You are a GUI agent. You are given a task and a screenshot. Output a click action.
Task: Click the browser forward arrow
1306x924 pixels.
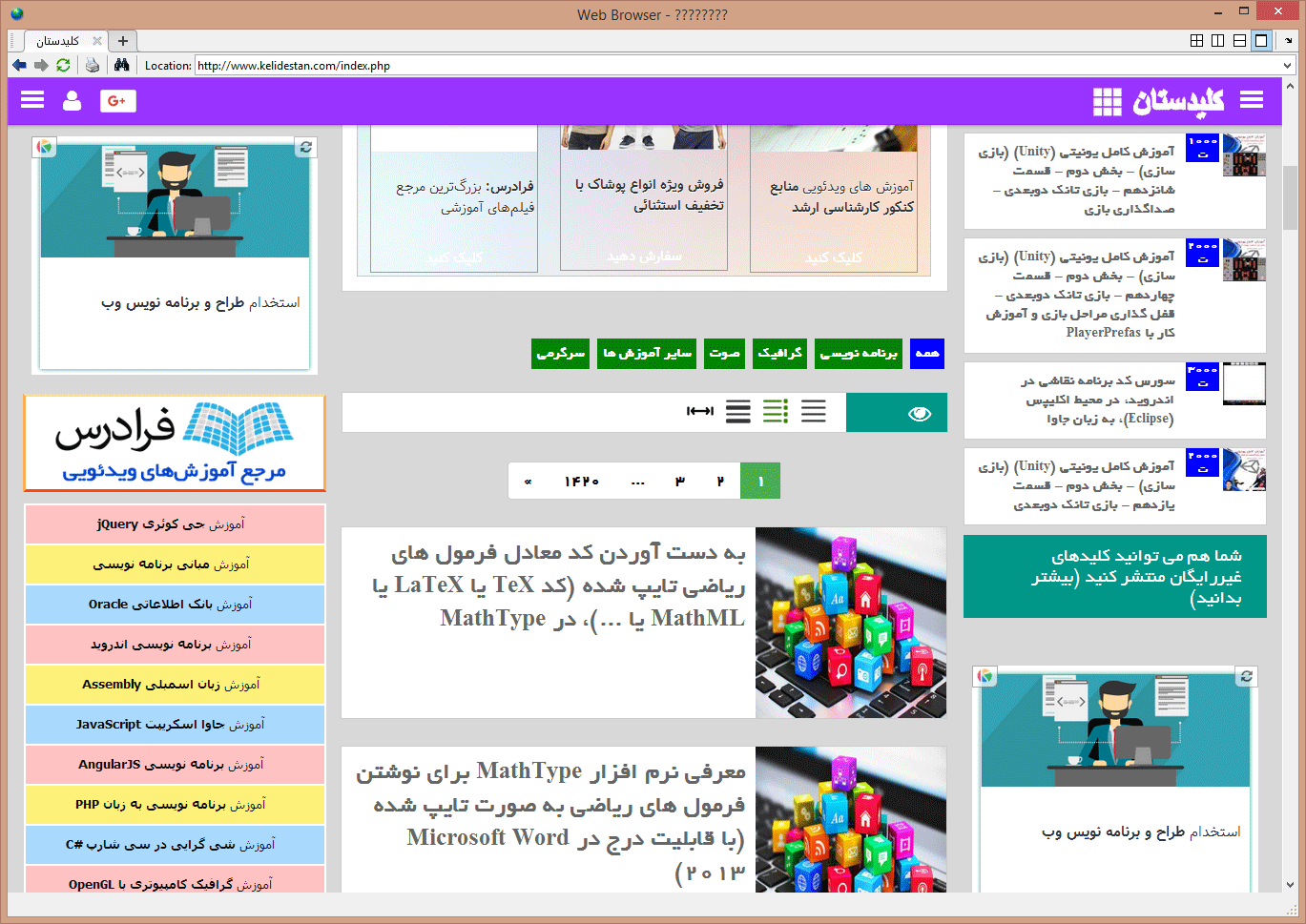pyautogui.click(x=41, y=65)
